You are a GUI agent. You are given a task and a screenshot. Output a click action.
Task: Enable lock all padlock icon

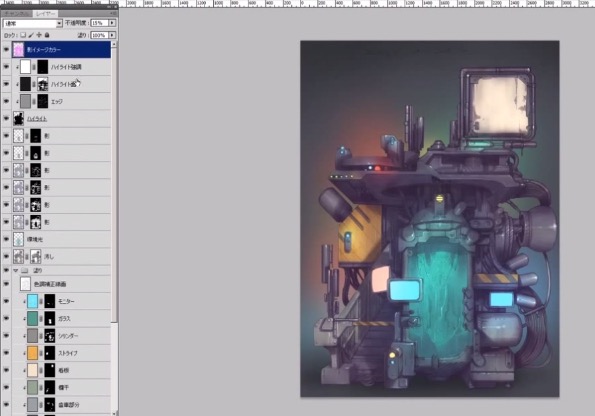click(47, 35)
